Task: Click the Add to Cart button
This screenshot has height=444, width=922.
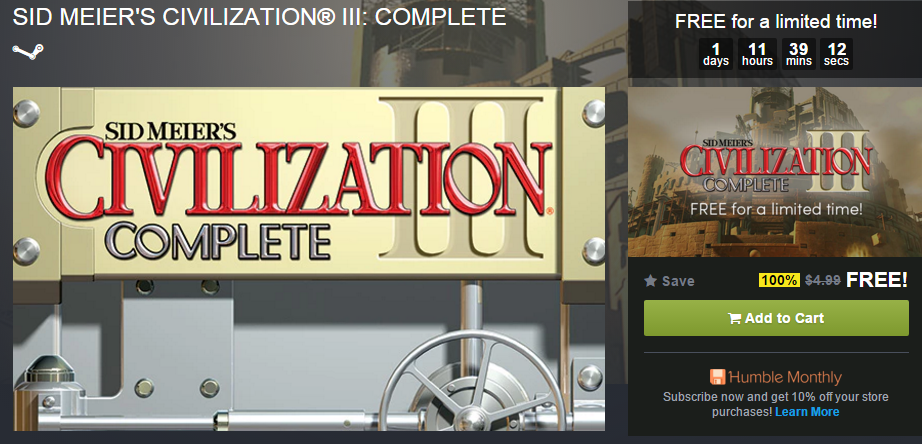Action: tap(776, 318)
